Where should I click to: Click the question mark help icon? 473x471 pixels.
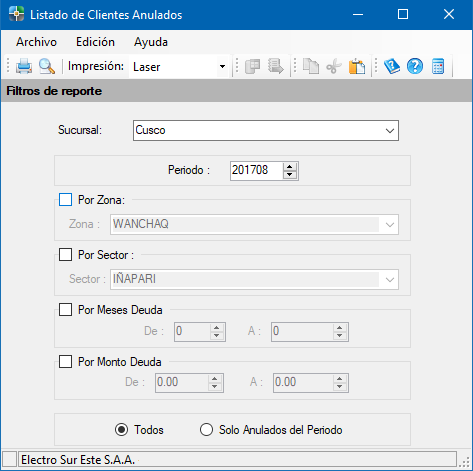click(415, 66)
